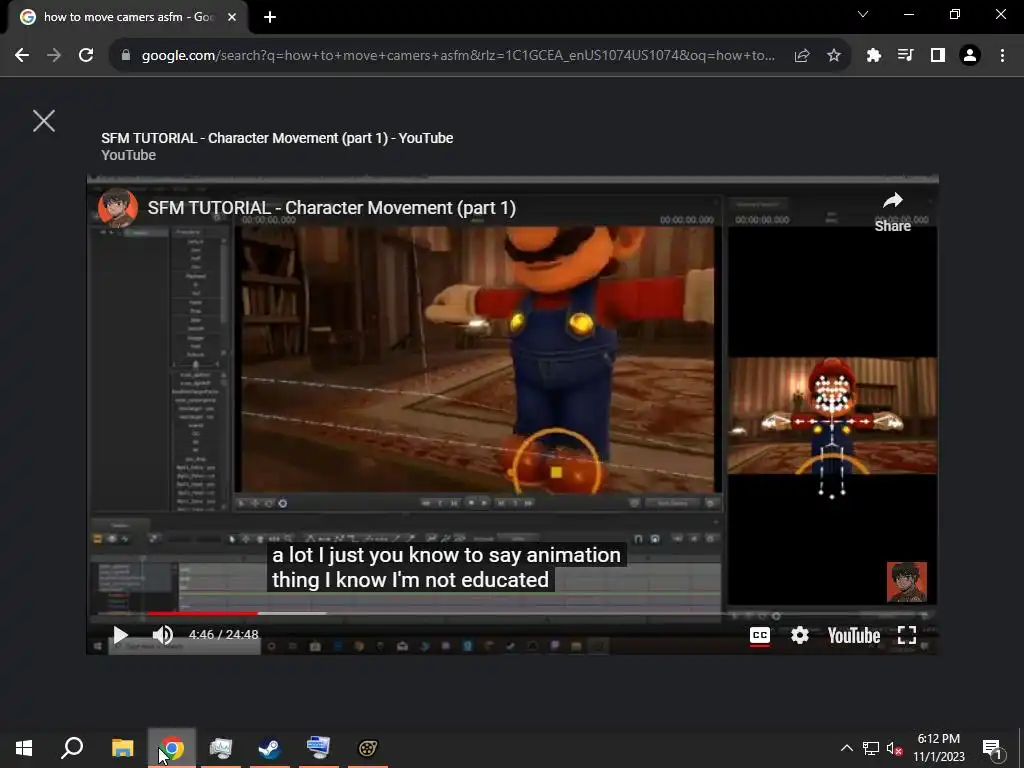
Task: Open Source Filmmaker taskbar icon
Action: pos(368,748)
